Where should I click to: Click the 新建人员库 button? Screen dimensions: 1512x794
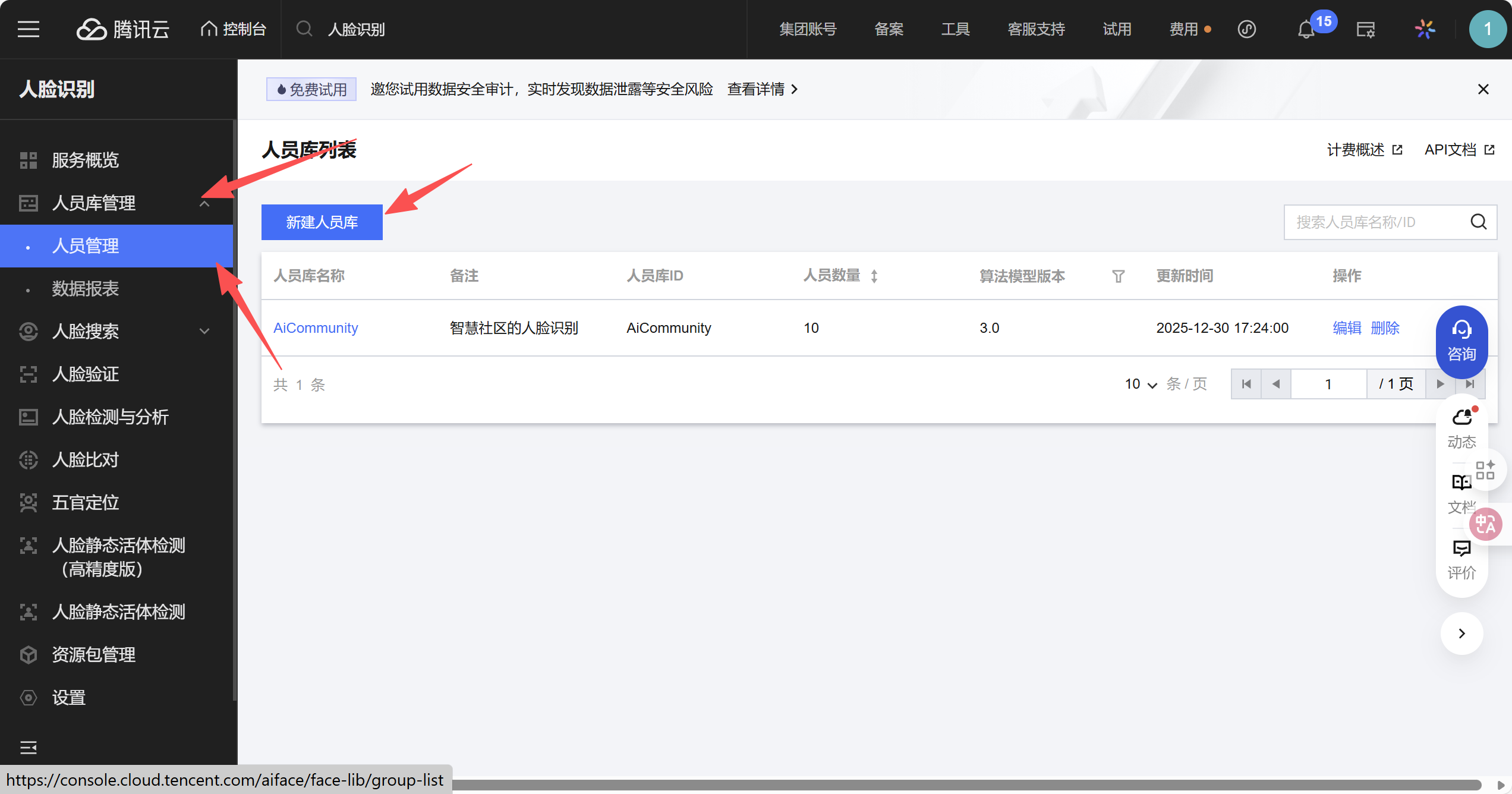coord(322,222)
